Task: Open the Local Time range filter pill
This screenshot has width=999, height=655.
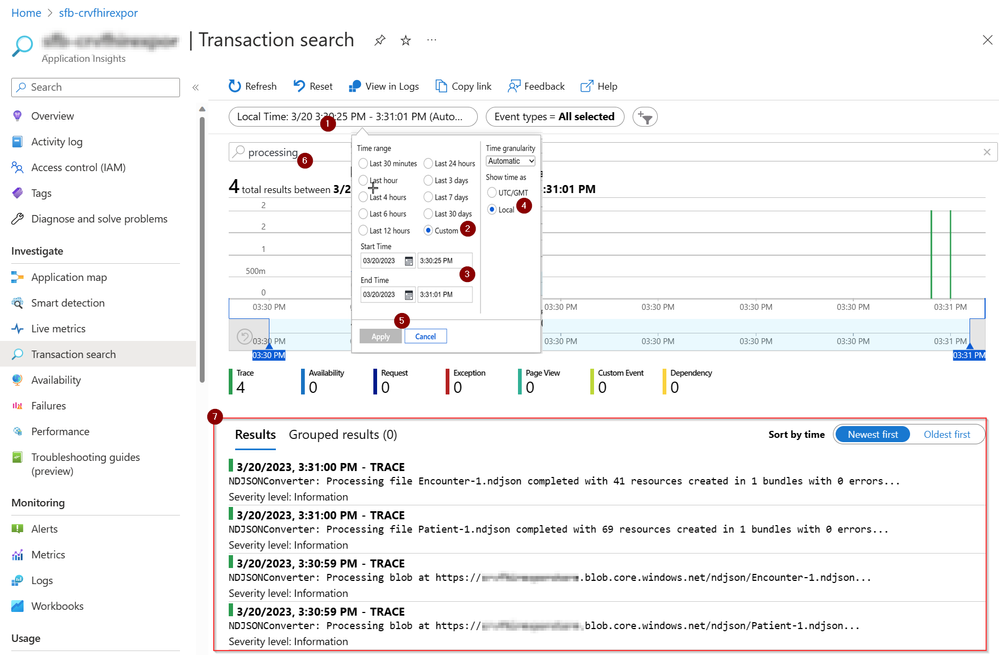Action: click(x=353, y=117)
